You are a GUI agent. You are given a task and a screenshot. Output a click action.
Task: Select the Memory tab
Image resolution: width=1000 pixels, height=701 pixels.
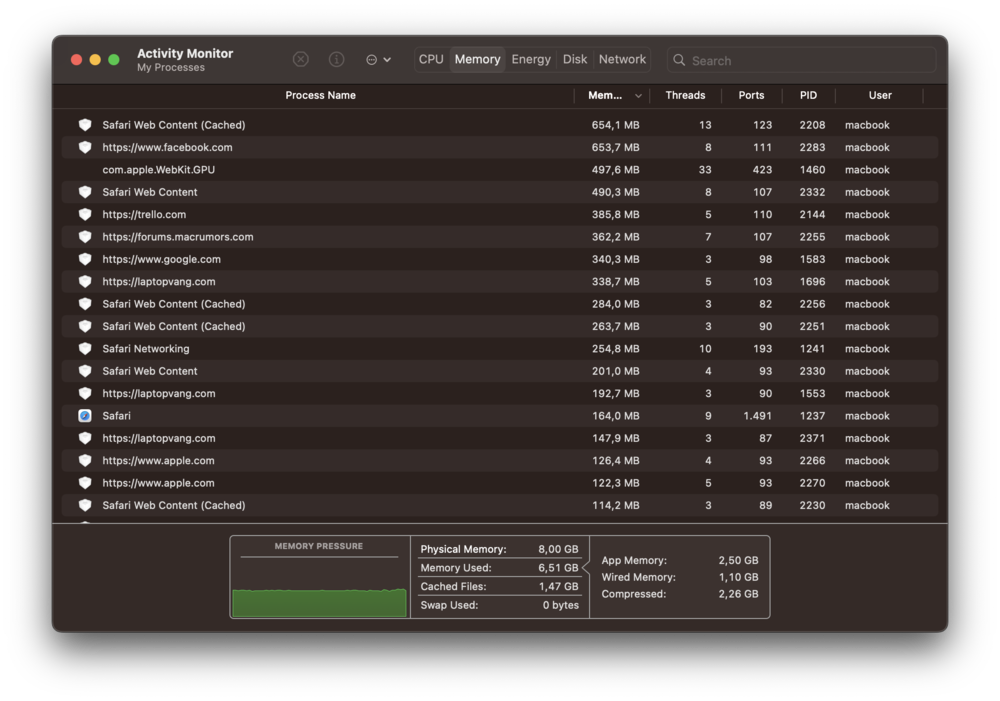pyautogui.click(x=478, y=59)
